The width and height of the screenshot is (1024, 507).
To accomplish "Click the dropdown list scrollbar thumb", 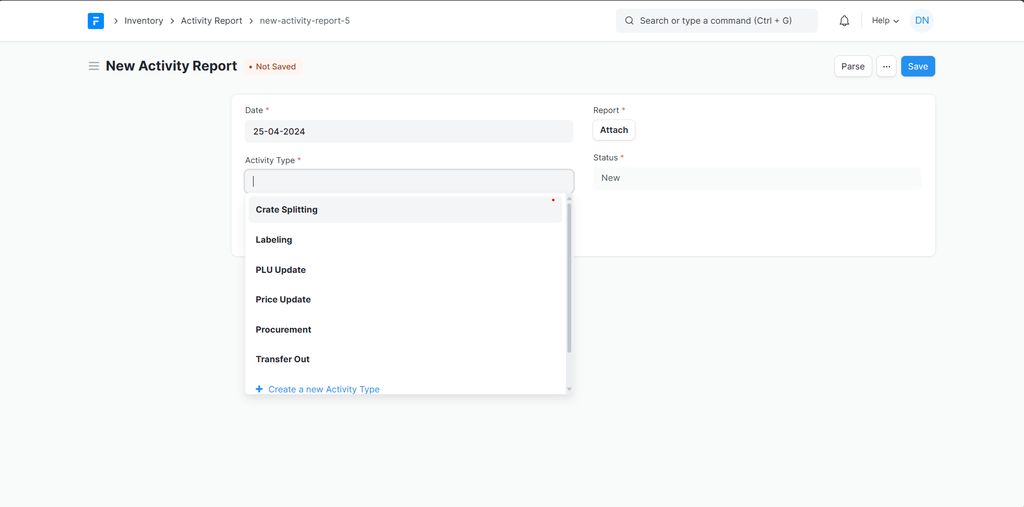I will [569, 278].
